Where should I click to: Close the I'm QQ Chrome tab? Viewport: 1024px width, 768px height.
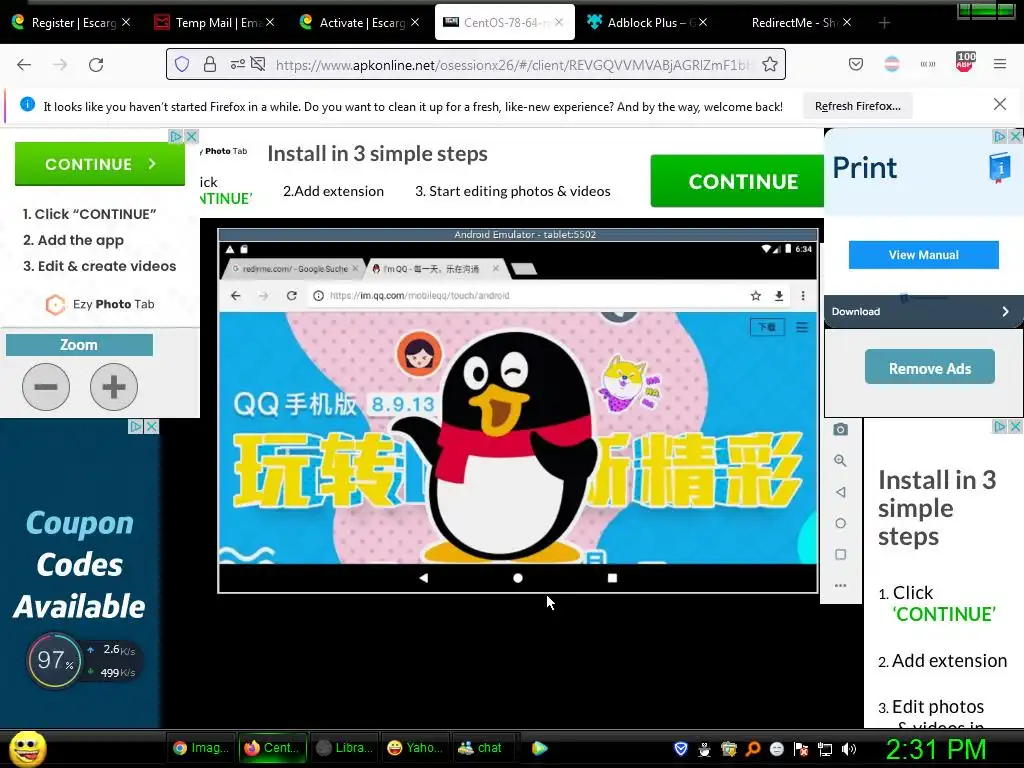pyautogui.click(x=496, y=268)
